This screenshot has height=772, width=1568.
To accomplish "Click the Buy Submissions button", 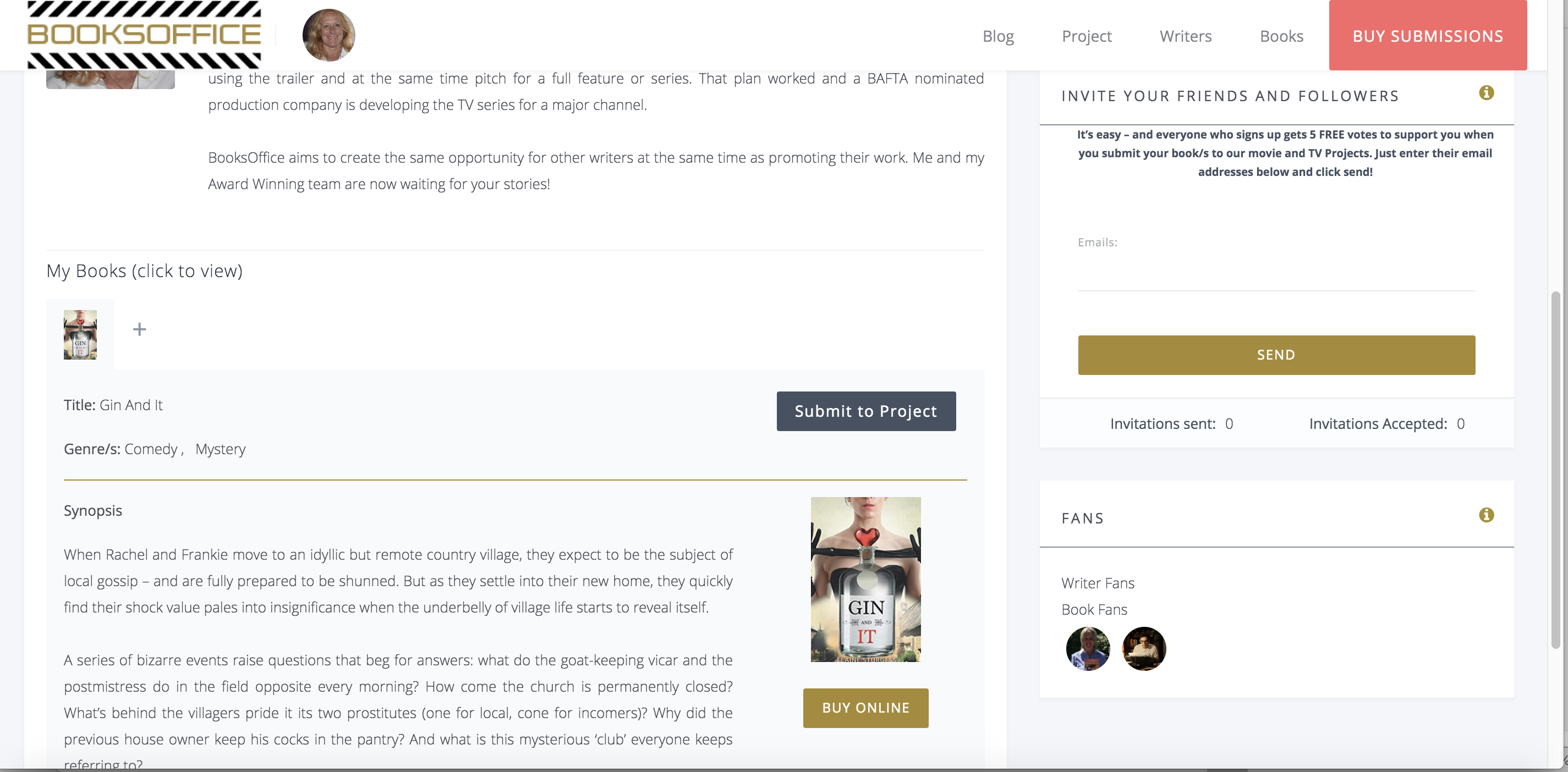I will [1427, 35].
